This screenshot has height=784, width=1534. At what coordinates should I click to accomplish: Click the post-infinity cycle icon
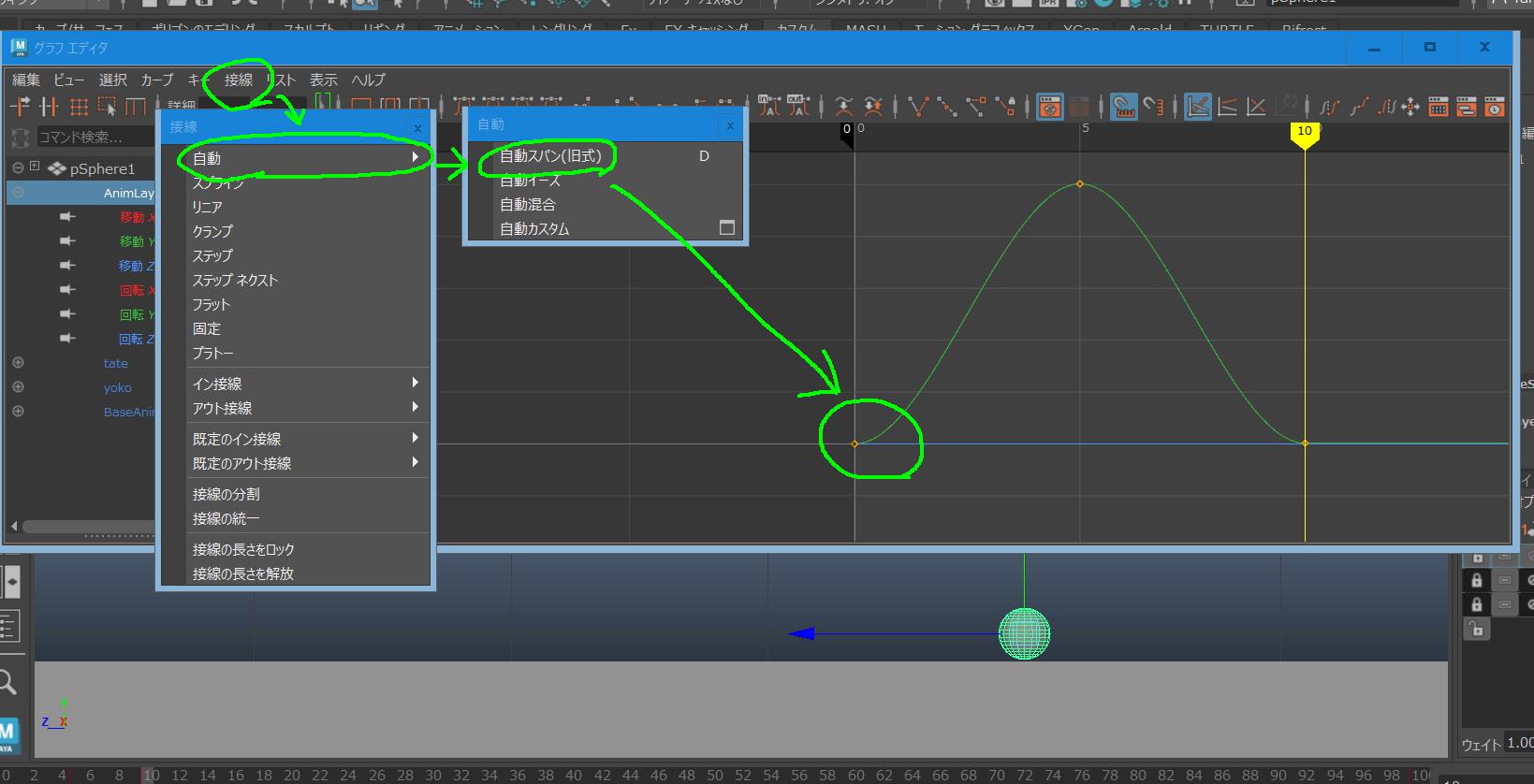pos(1387,107)
